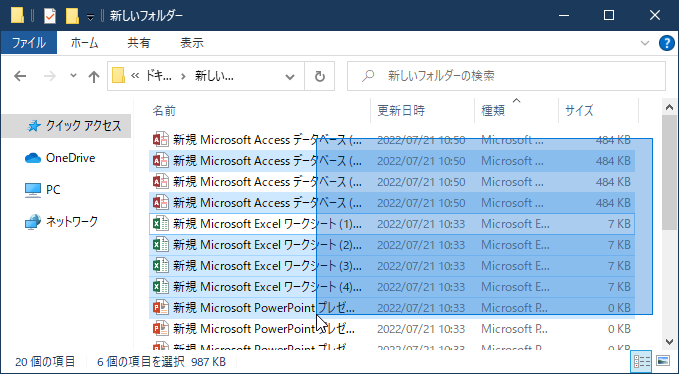Sort by the 種類 column header
The image size is (679, 374).
pos(516,111)
